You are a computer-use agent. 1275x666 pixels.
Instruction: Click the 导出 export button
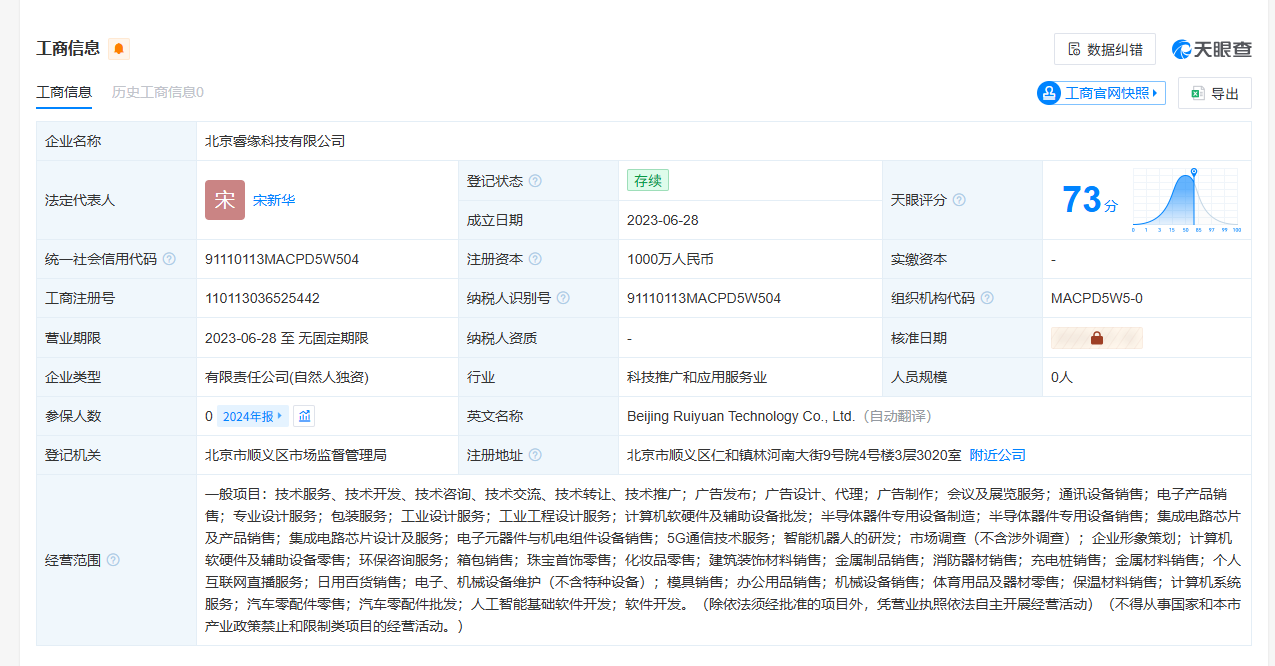pyautogui.click(x=1214, y=93)
